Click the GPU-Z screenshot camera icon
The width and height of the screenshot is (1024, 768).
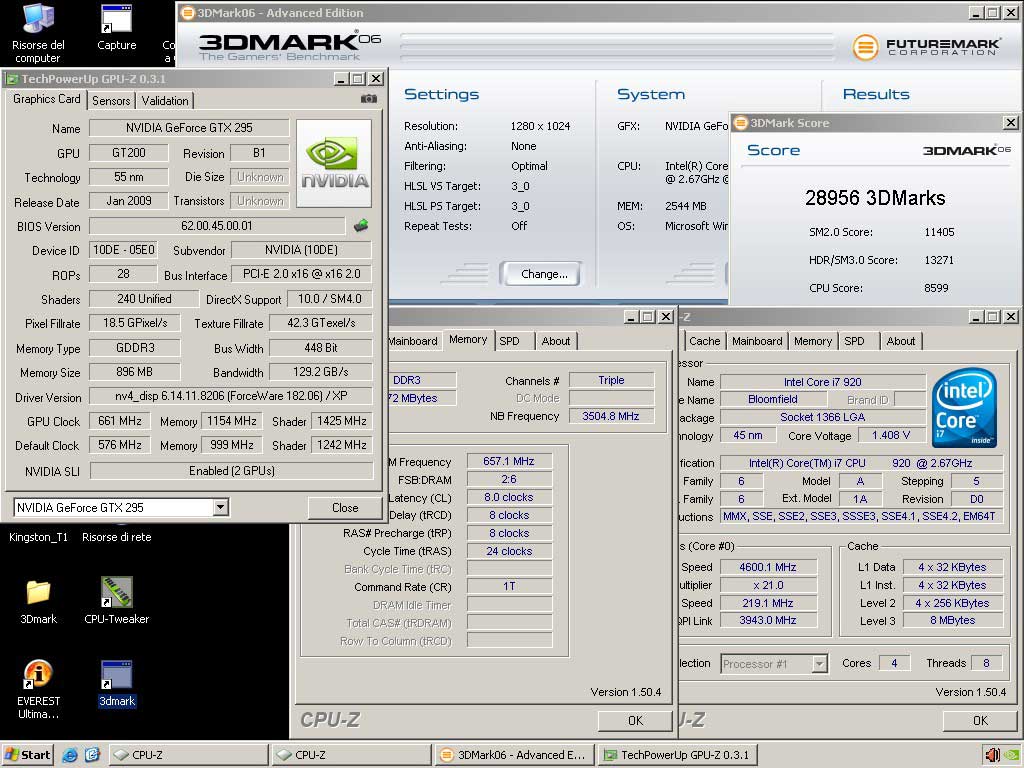coord(368,99)
